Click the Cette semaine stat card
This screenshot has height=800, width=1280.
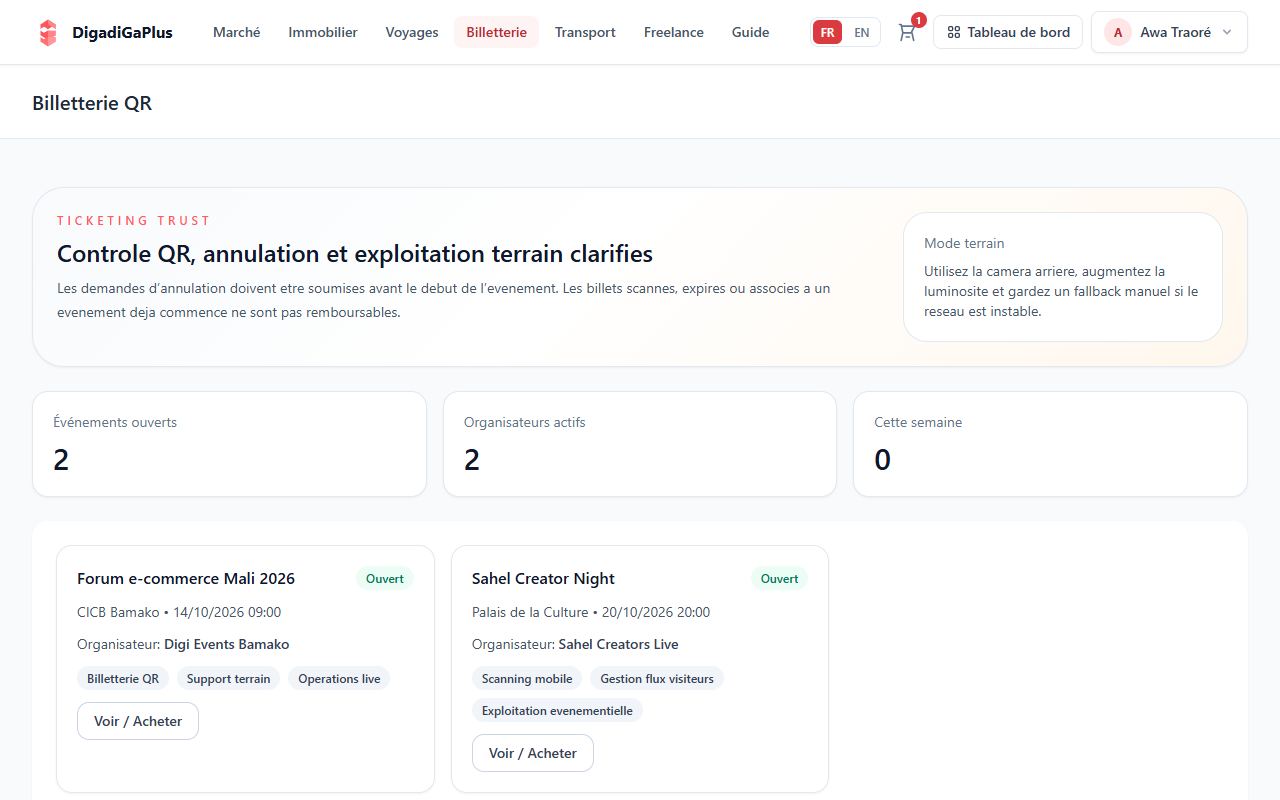pyautogui.click(x=1050, y=444)
